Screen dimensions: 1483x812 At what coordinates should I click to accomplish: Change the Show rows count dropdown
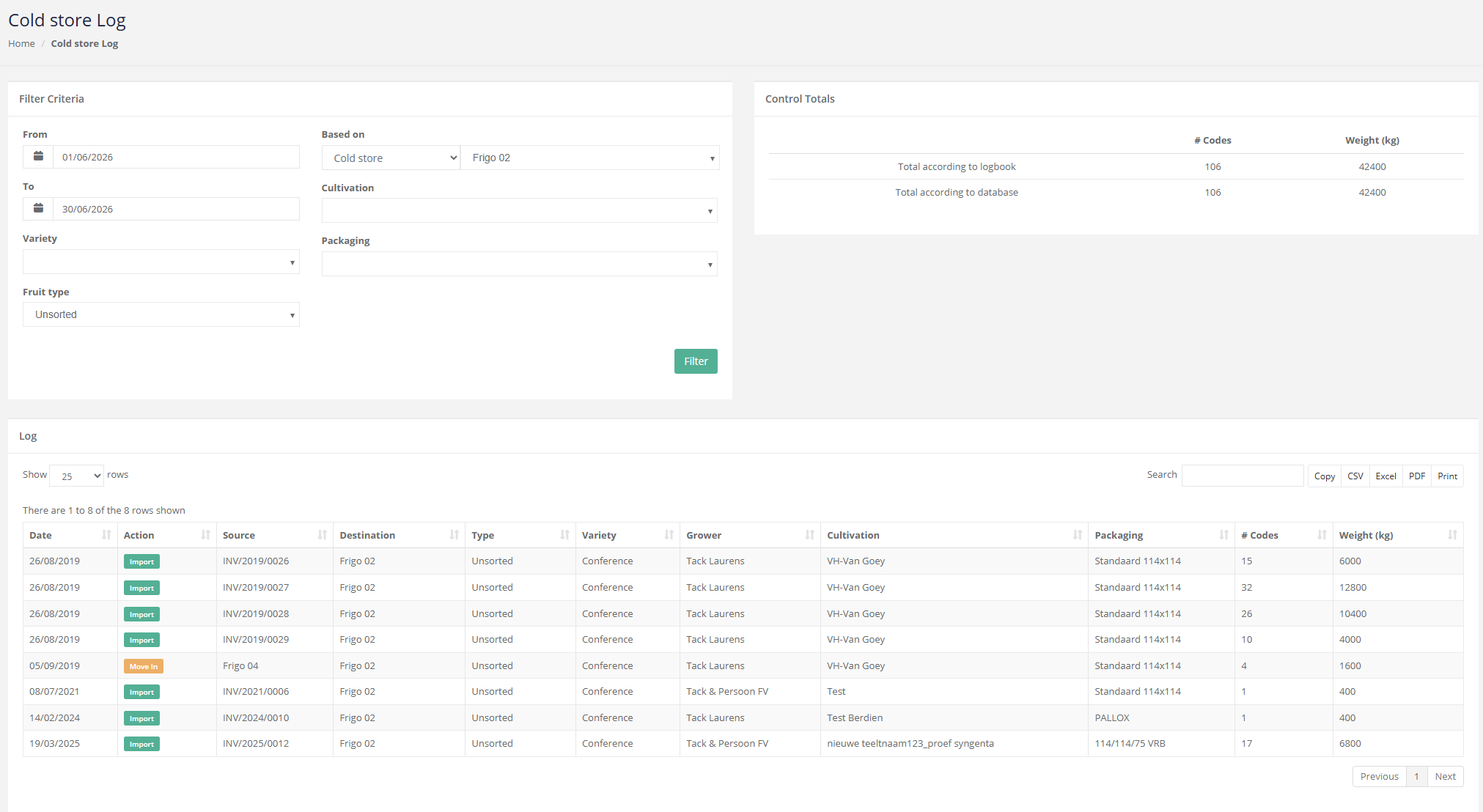77,476
